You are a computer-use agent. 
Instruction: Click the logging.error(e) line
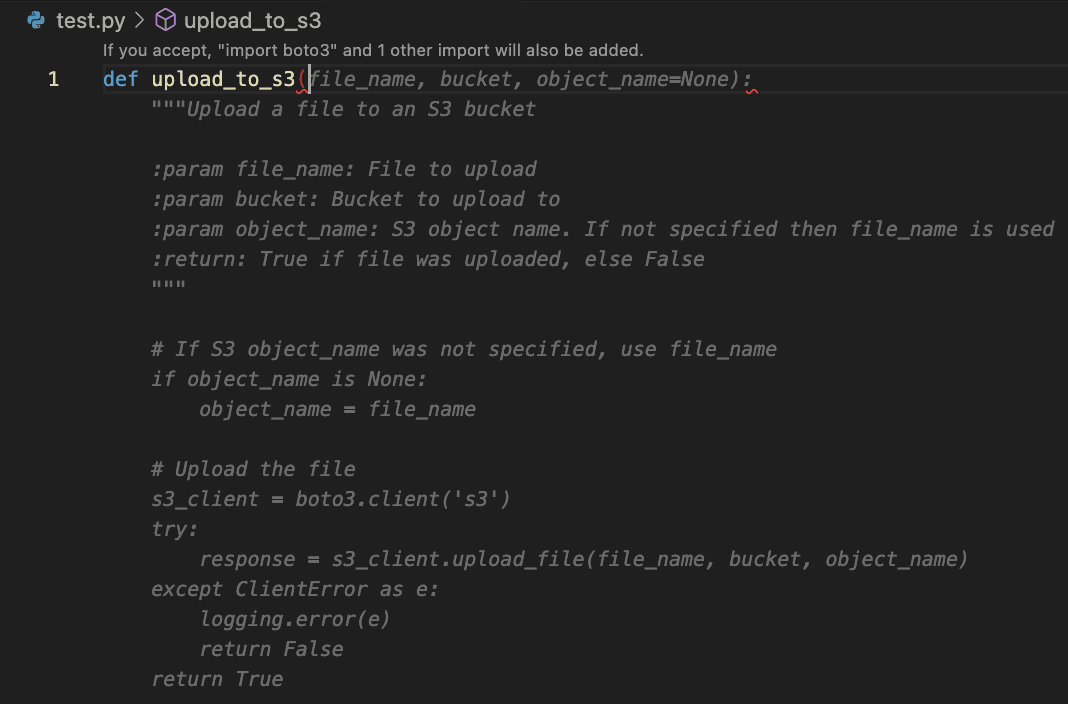click(x=295, y=619)
